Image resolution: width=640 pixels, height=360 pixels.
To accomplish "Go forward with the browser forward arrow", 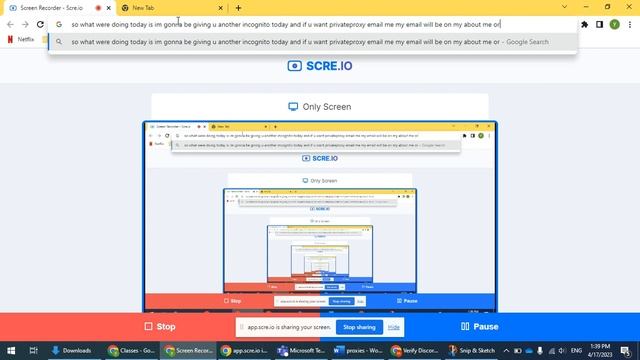I will tap(25, 24).
